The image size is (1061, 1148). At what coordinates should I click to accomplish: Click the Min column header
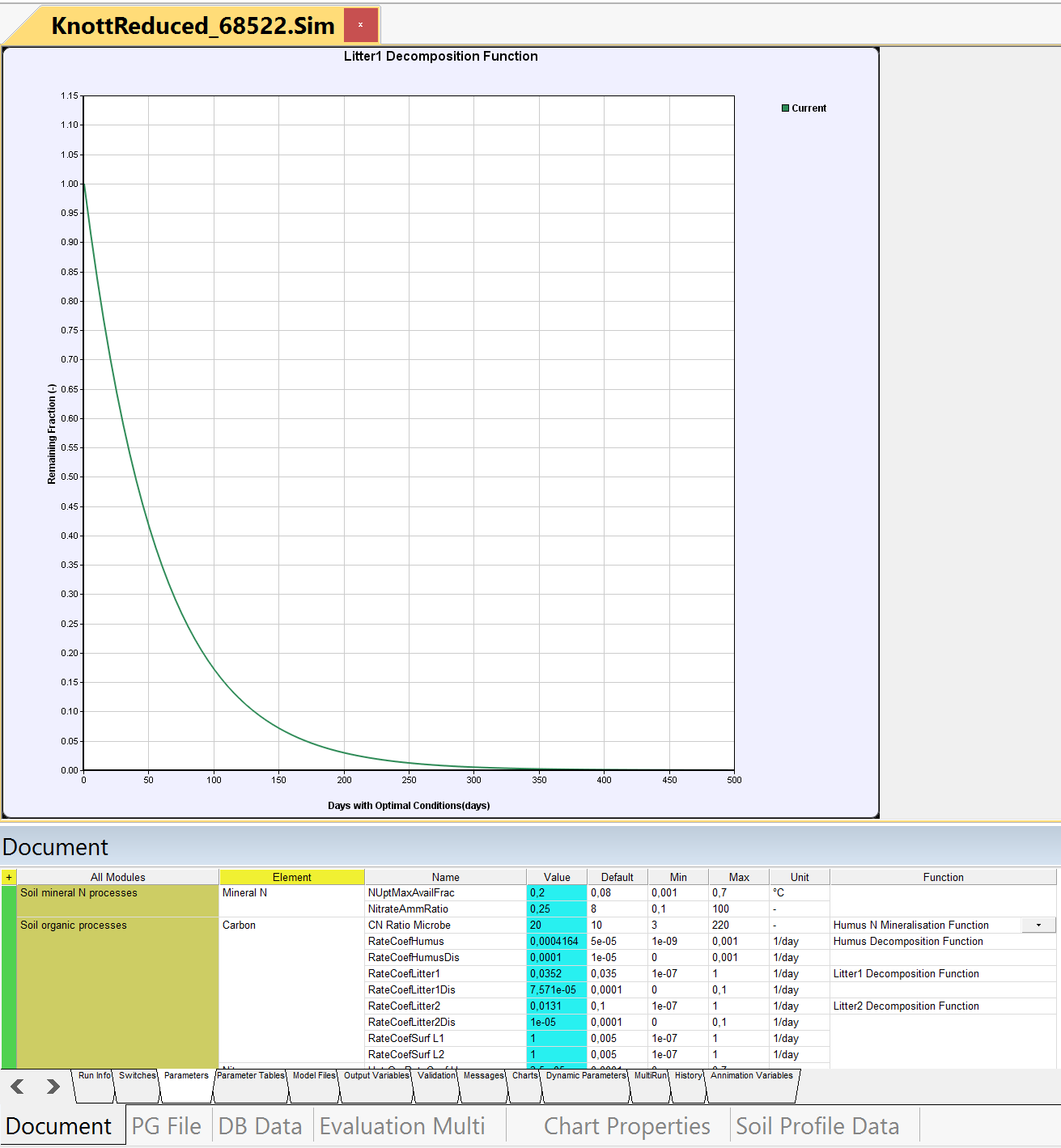pyautogui.click(x=678, y=877)
